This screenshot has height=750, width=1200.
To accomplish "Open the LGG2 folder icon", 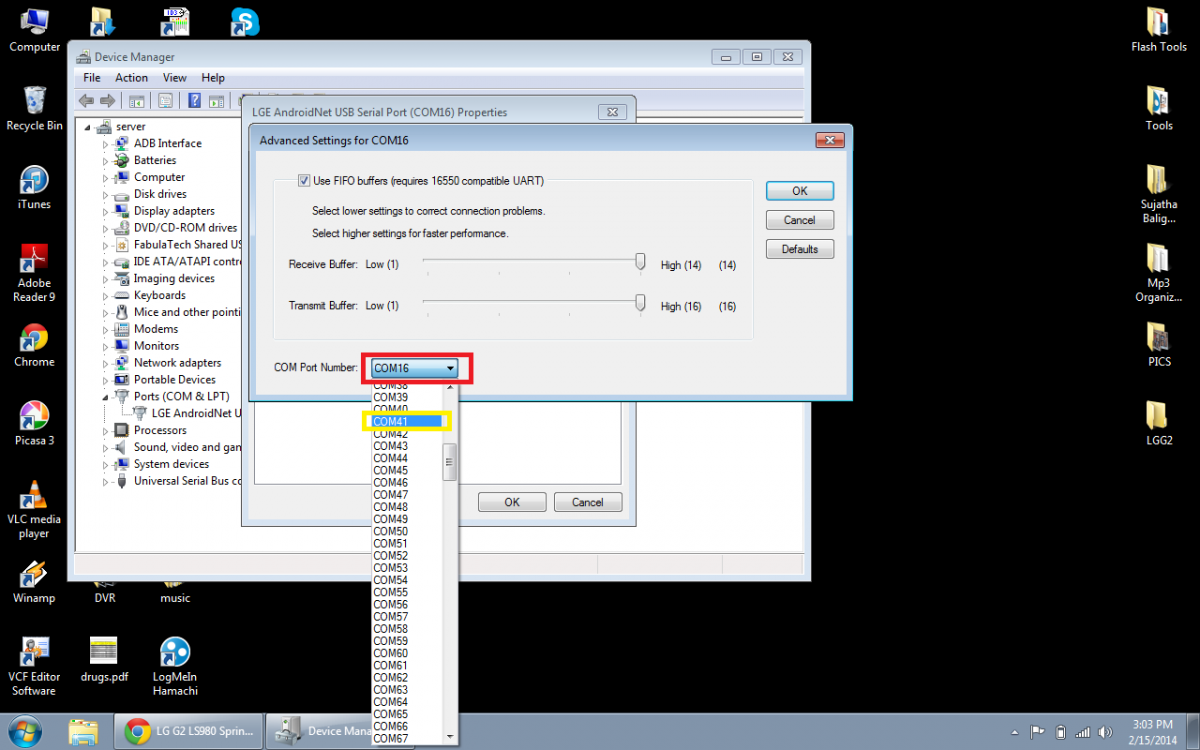I will tap(1158, 416).
